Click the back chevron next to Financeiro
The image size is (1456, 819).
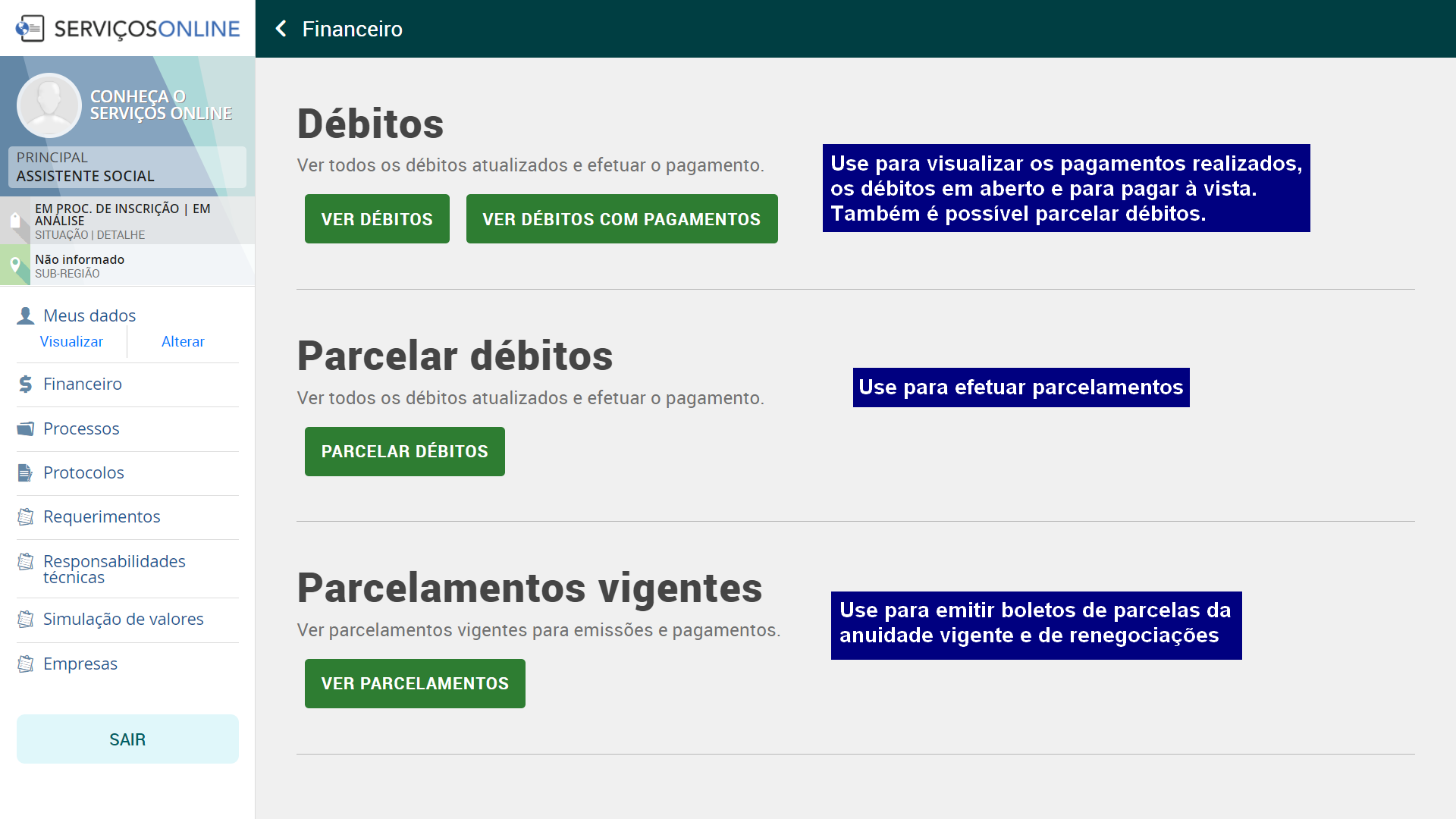tap(281, 29)
